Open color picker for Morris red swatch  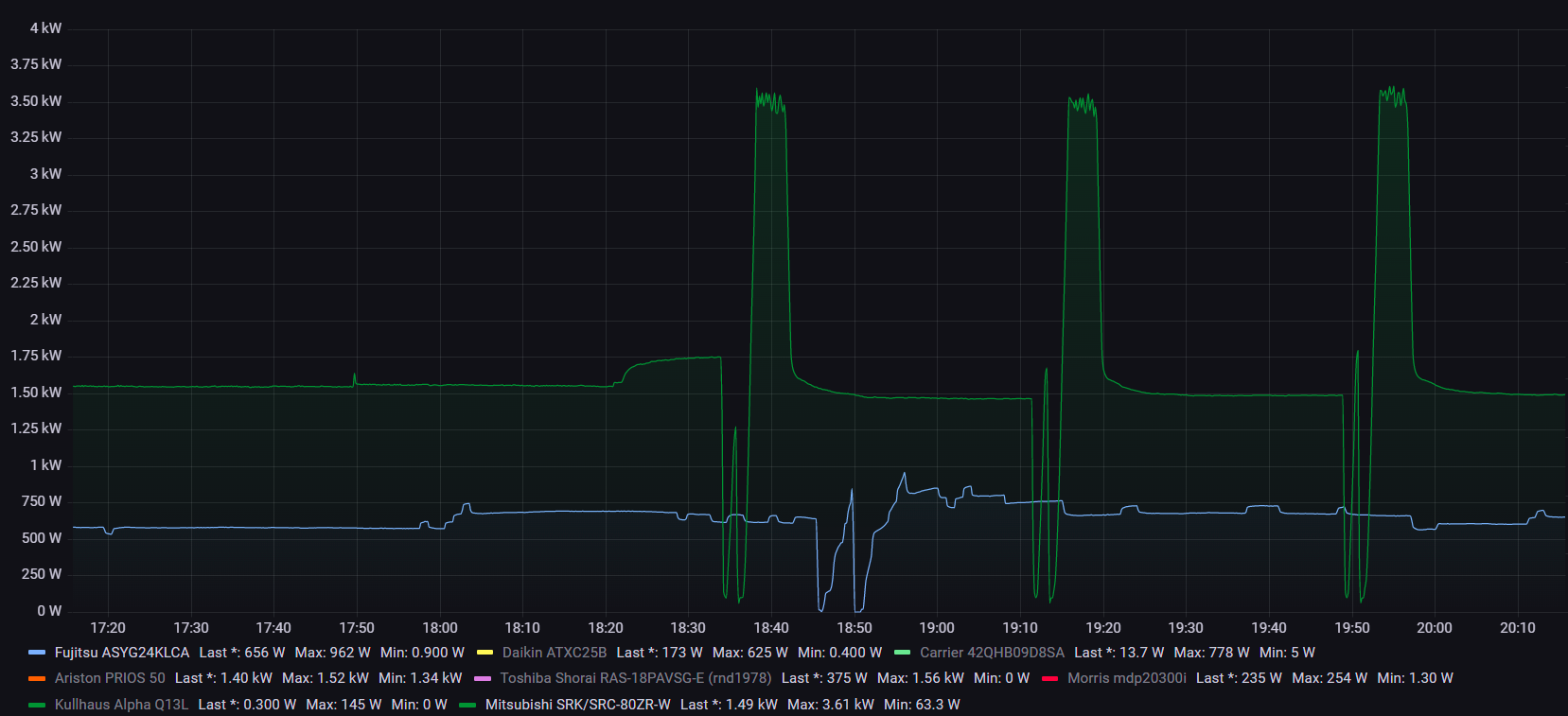[x=1049, y=678]
